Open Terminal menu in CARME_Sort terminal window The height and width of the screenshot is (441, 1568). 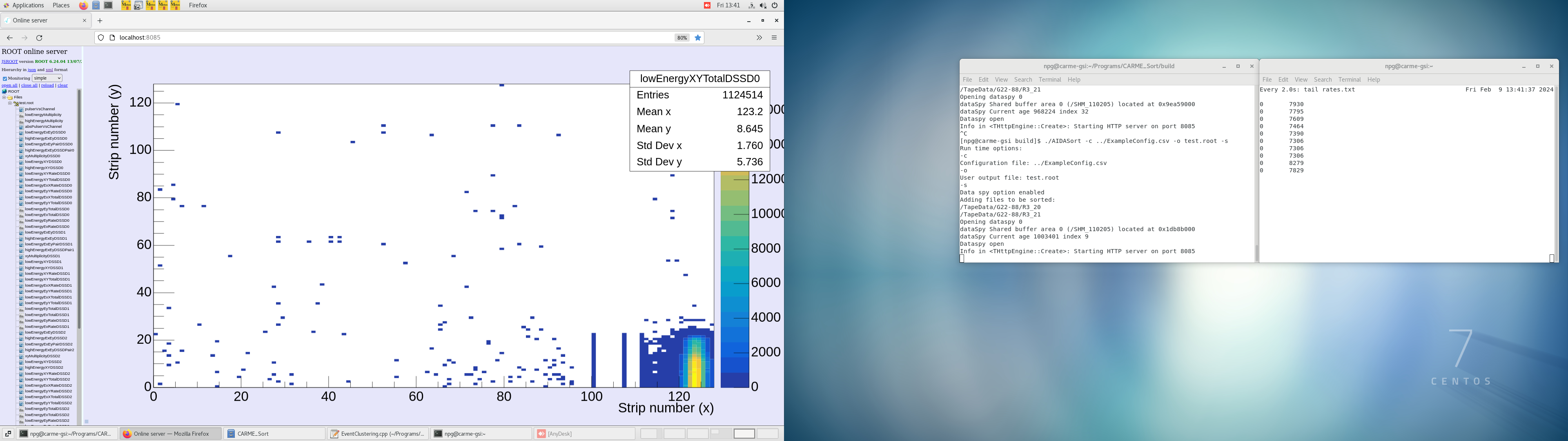click(x=1049, y=80)
